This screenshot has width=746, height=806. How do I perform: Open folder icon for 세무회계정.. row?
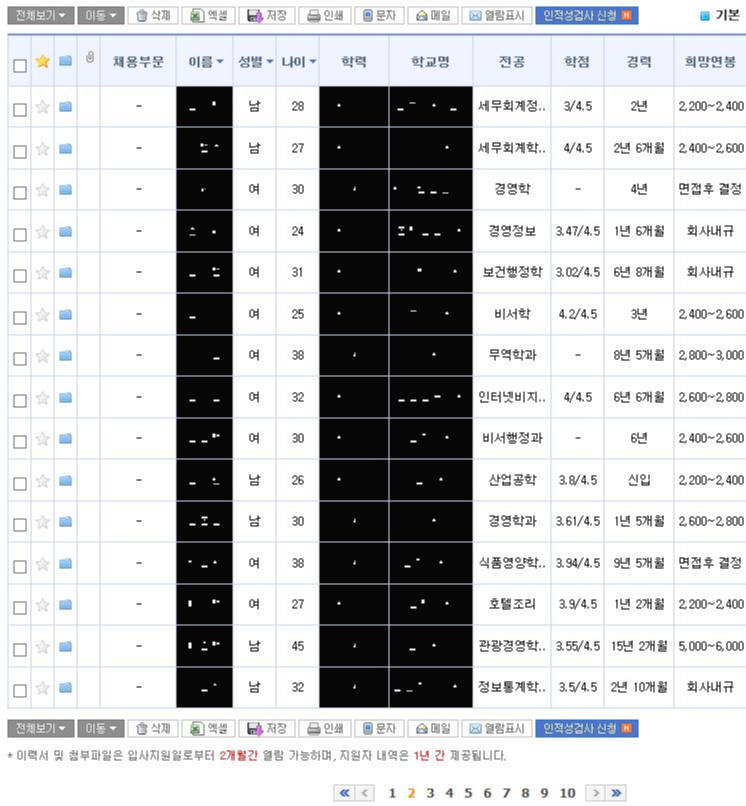(x=65, y=106)
